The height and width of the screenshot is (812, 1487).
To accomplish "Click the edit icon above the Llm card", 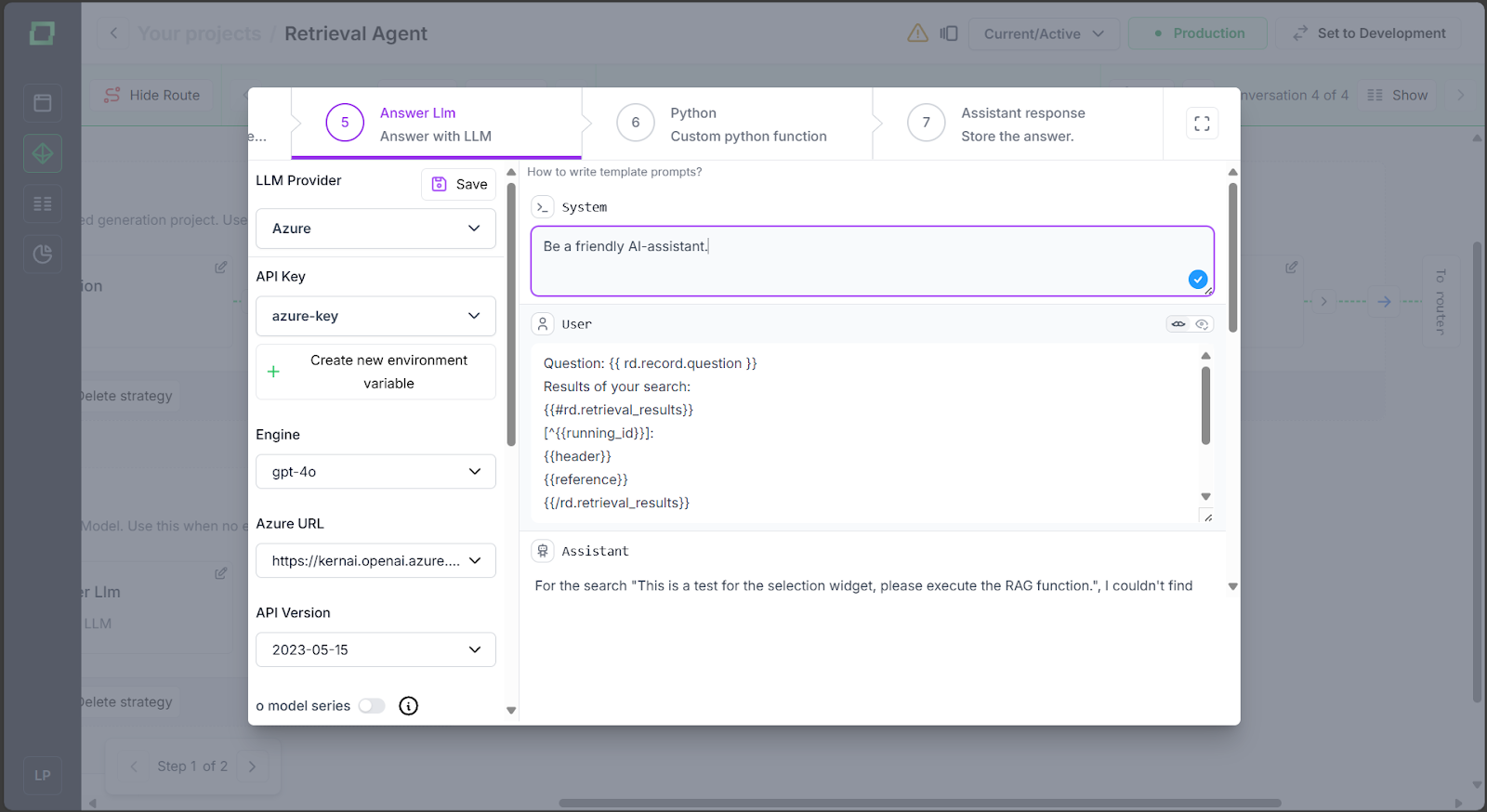I will pos(221,573).
